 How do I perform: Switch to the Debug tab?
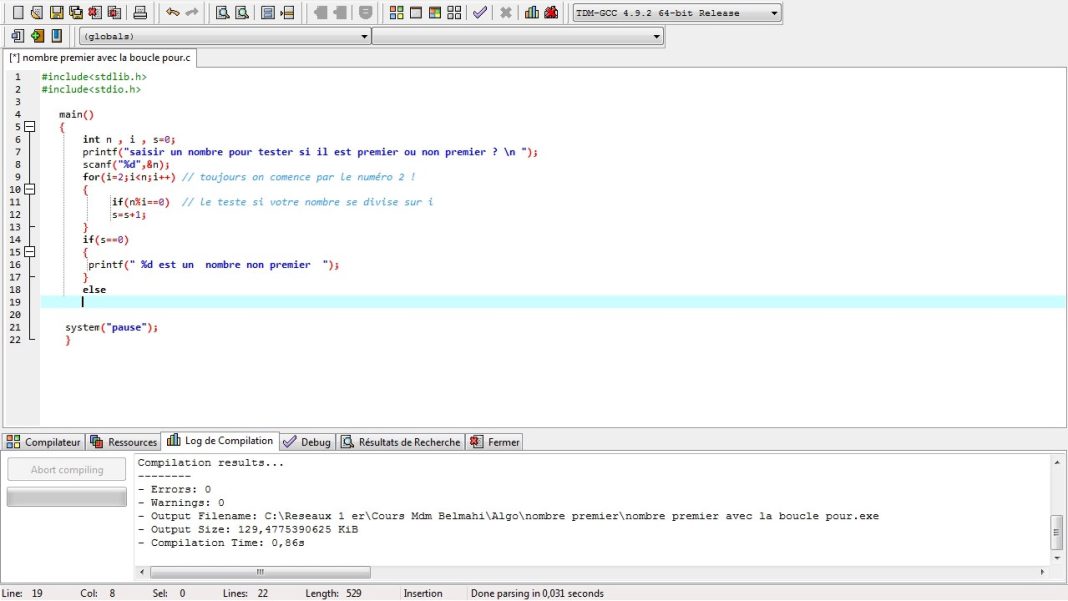(x=307, y=442)
